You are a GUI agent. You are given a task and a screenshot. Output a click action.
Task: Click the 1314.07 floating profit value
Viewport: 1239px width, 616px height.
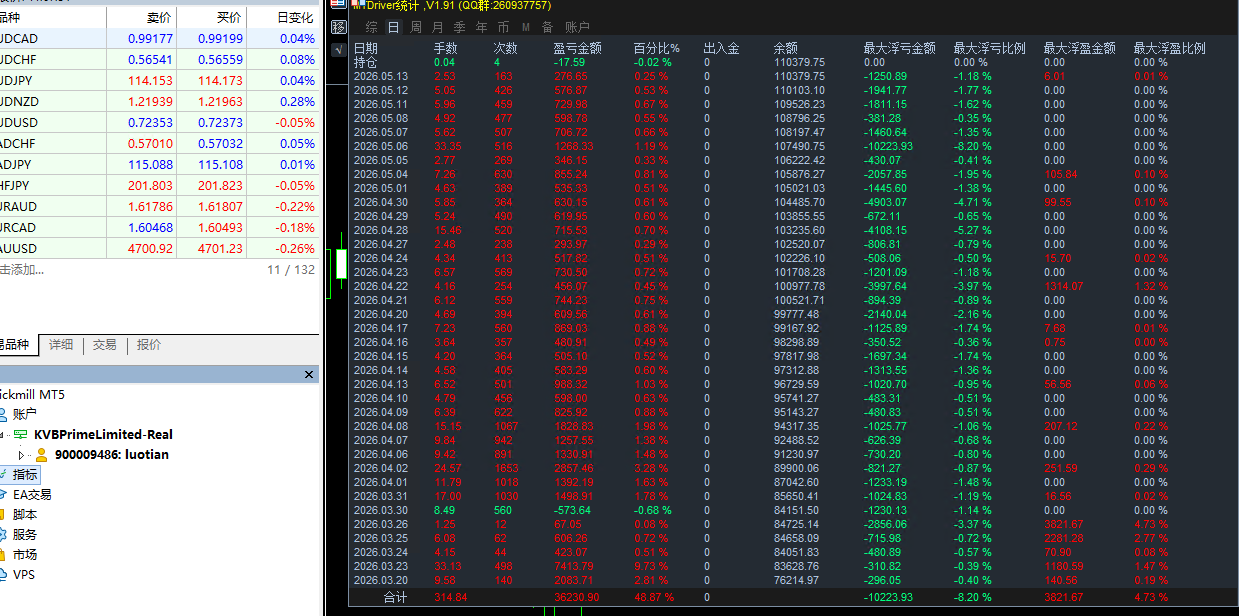(1063, 286)
